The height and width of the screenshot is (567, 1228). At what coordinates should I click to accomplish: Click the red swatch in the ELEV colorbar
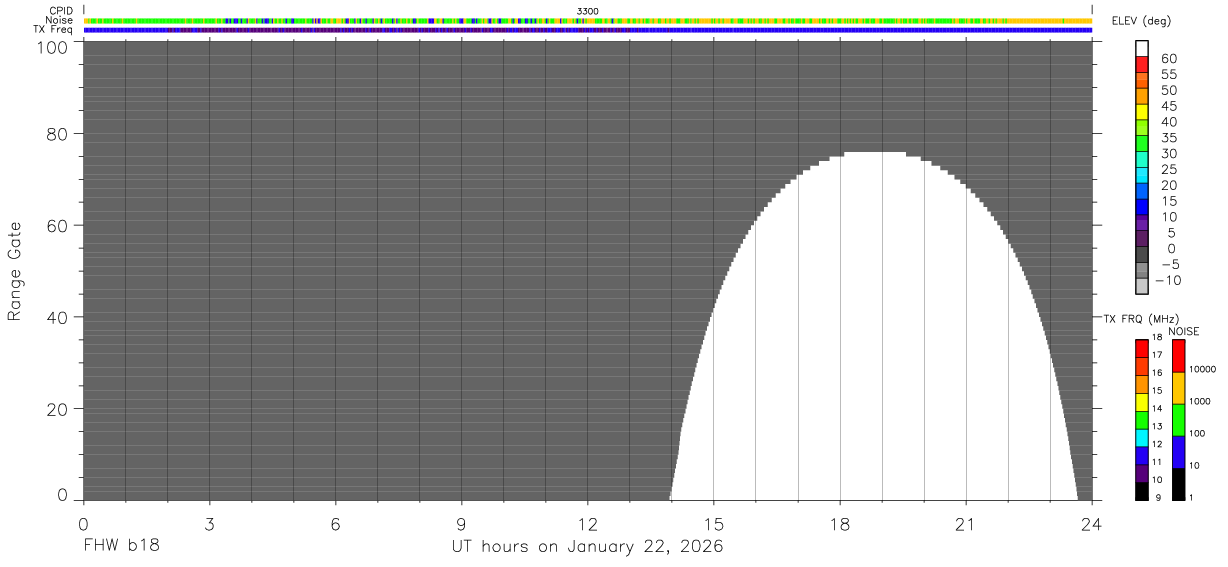click(1142, 65)
